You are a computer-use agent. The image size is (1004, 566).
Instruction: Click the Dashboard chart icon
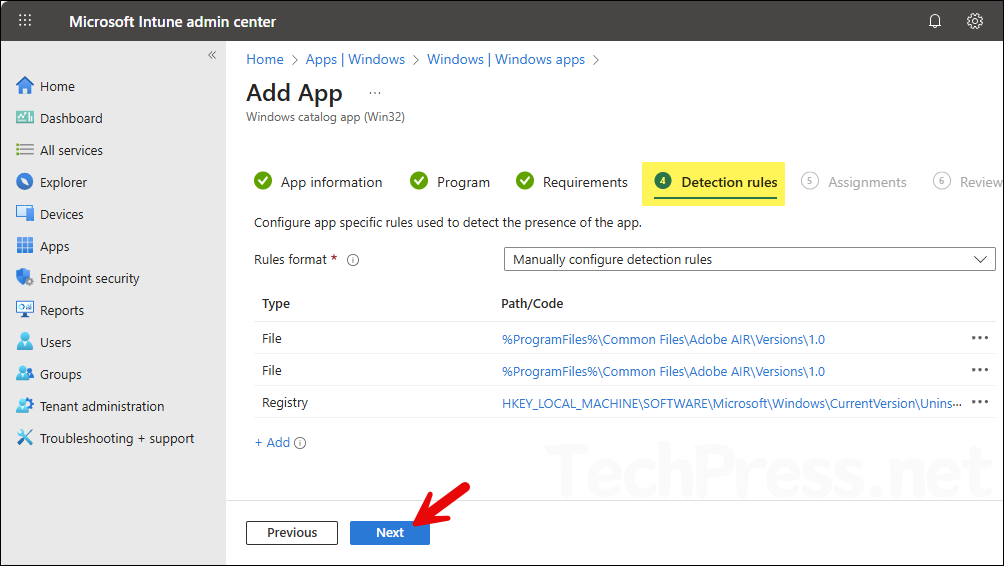tap(25, 117)
